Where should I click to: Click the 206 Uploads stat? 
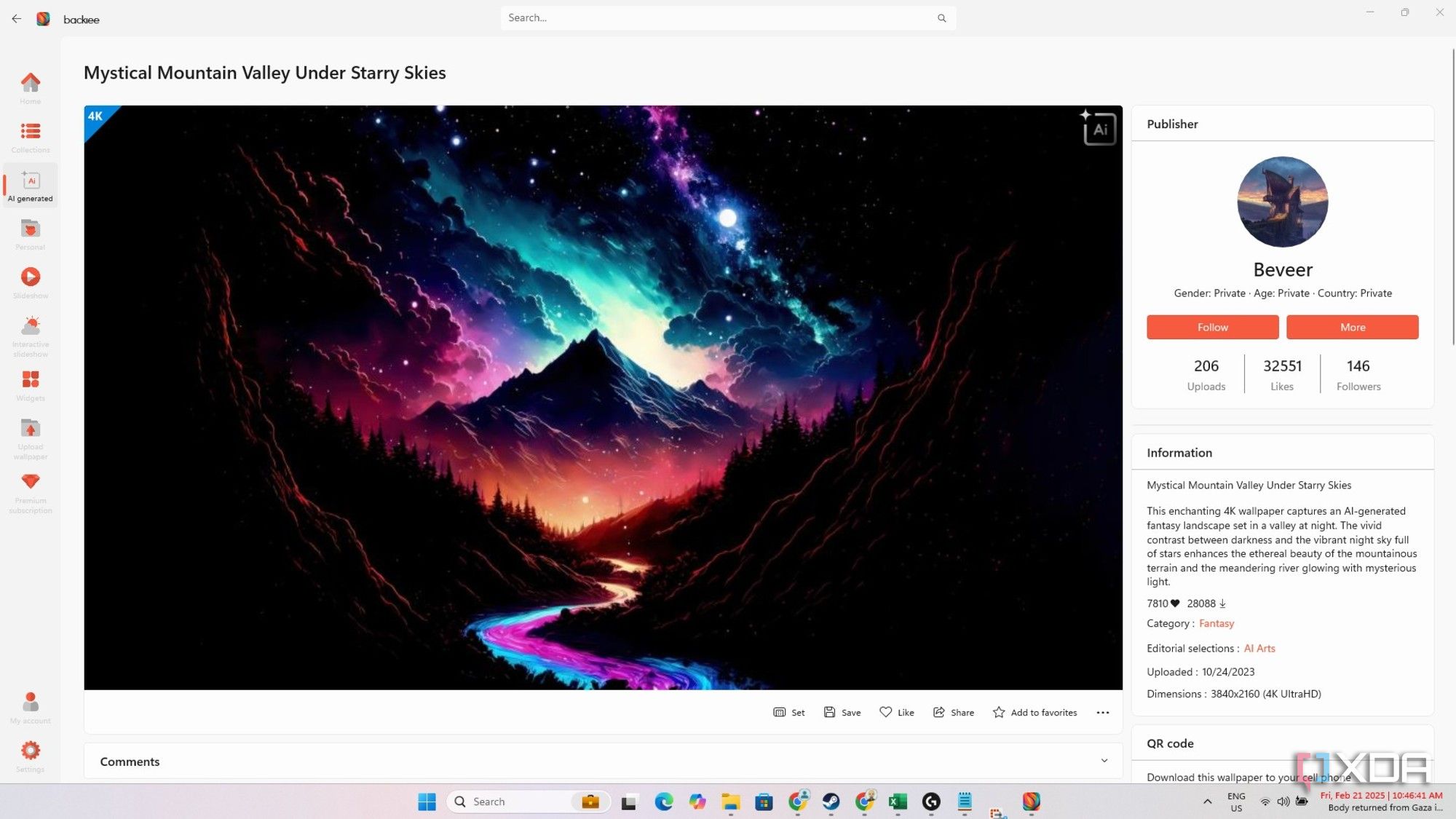(x=1206, y=374)
